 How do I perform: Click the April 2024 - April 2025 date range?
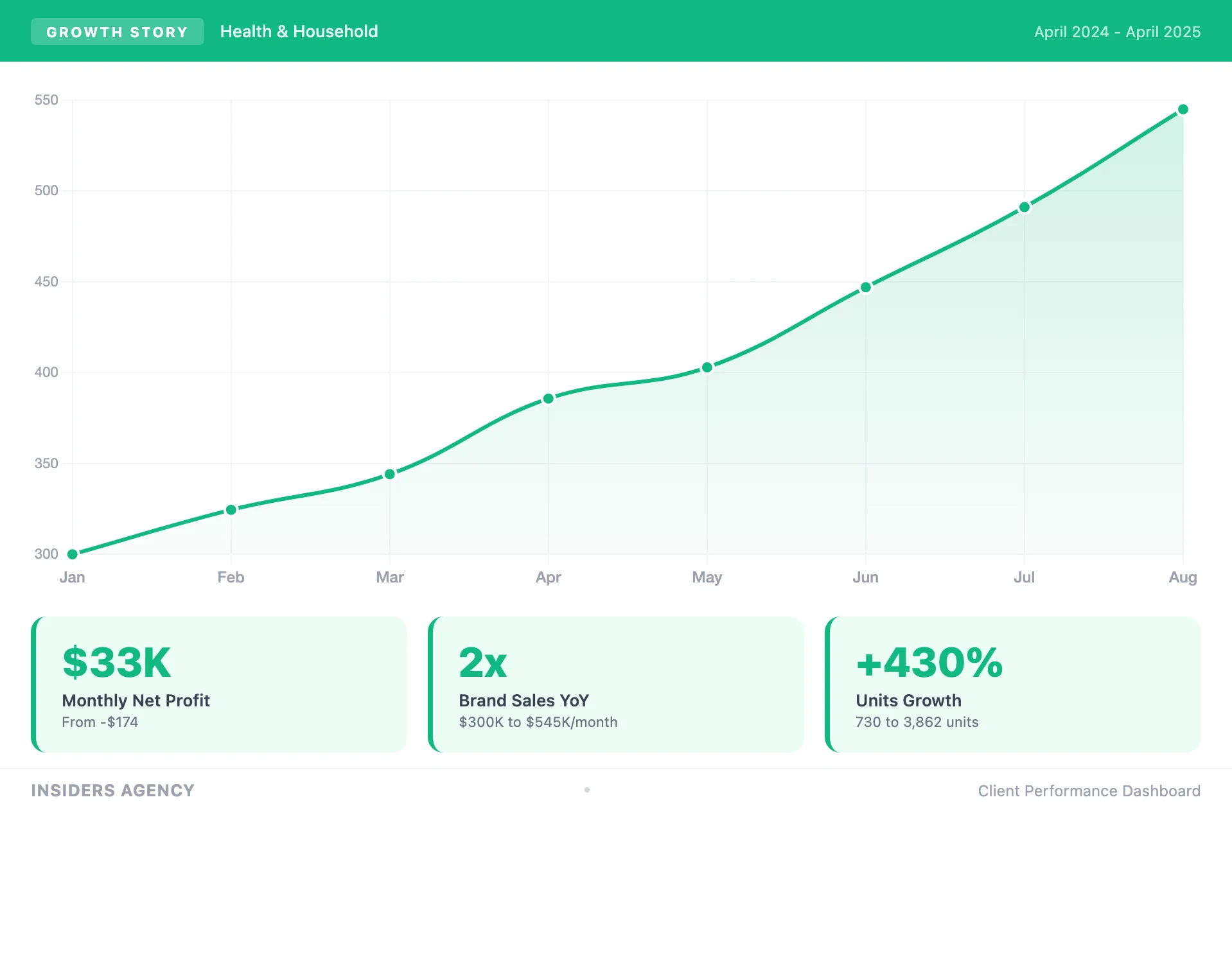[x=1116, y=32]
